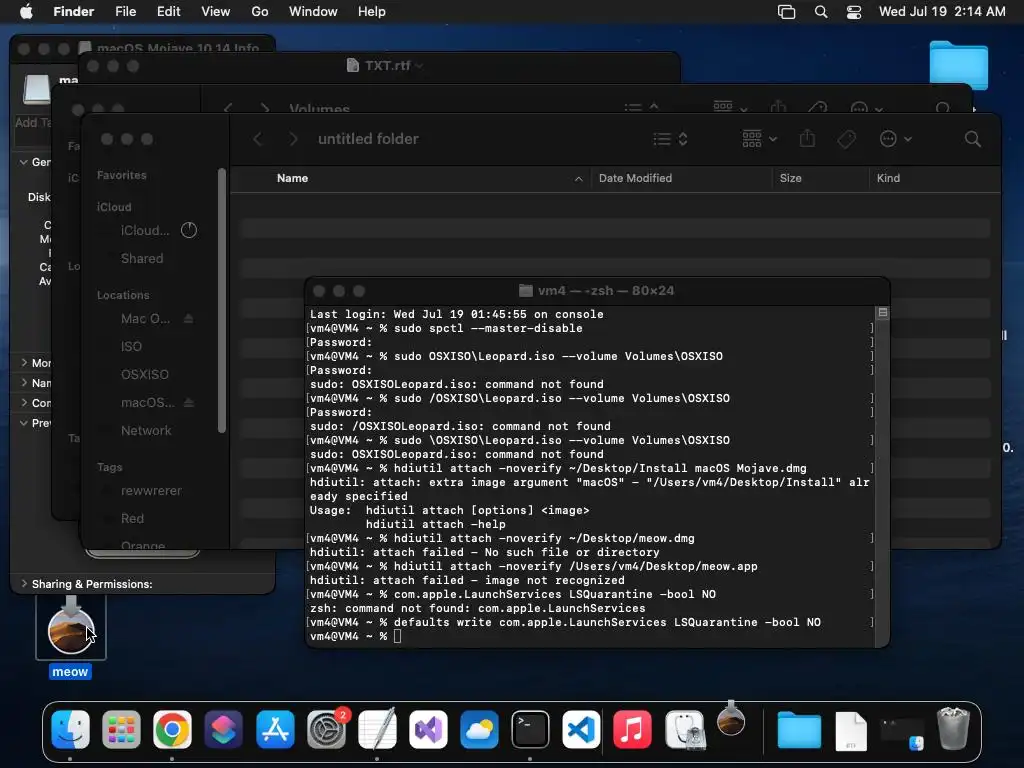The image size is (1024, 768).
Task: Click the sidebar scrollbar in untitled folder
Action: tap(221, 300)
